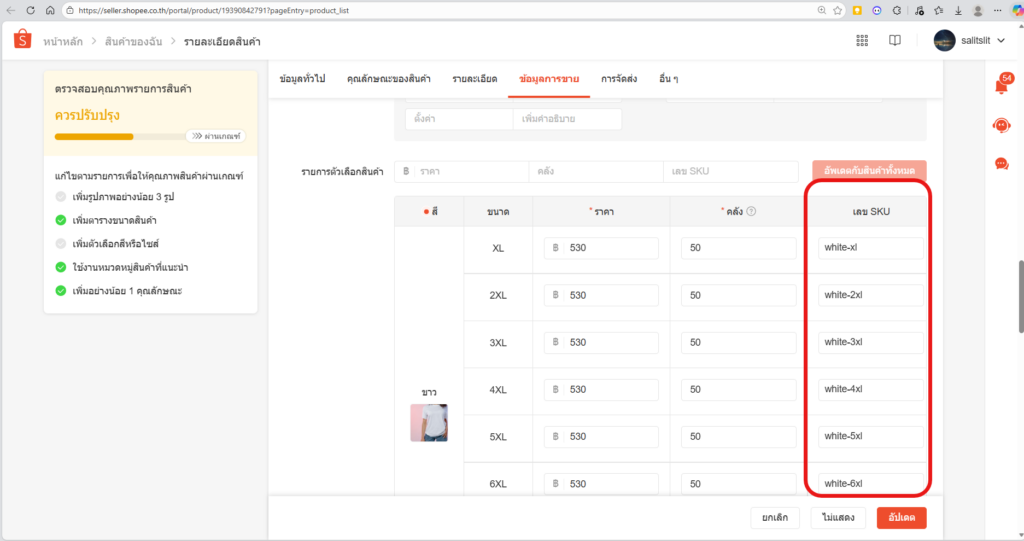Click the grey circle beside เพิ่มตัวเลือกสีหรือไซส์

(x=61, y=243)
